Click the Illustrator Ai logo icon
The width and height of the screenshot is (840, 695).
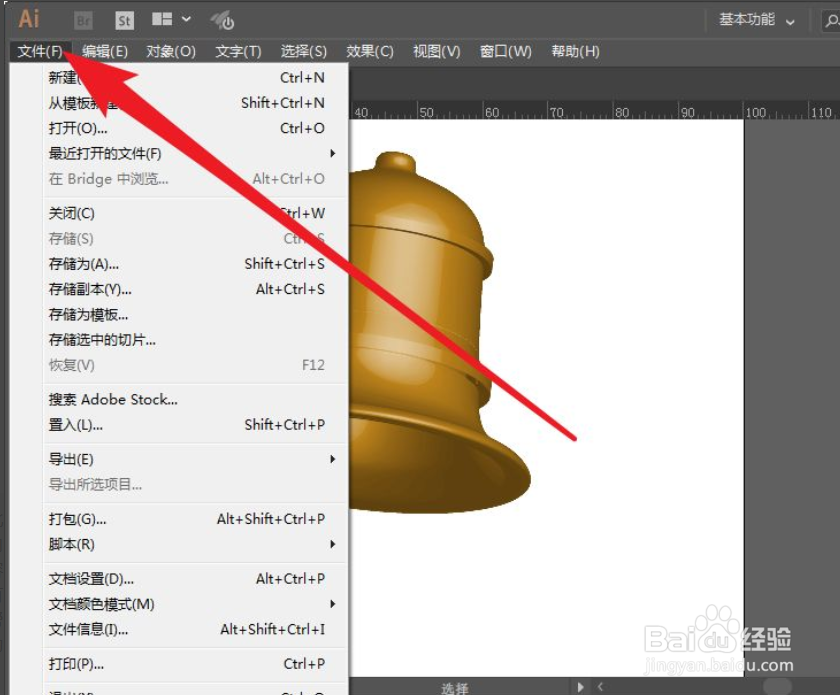click(x=29, y=19)
